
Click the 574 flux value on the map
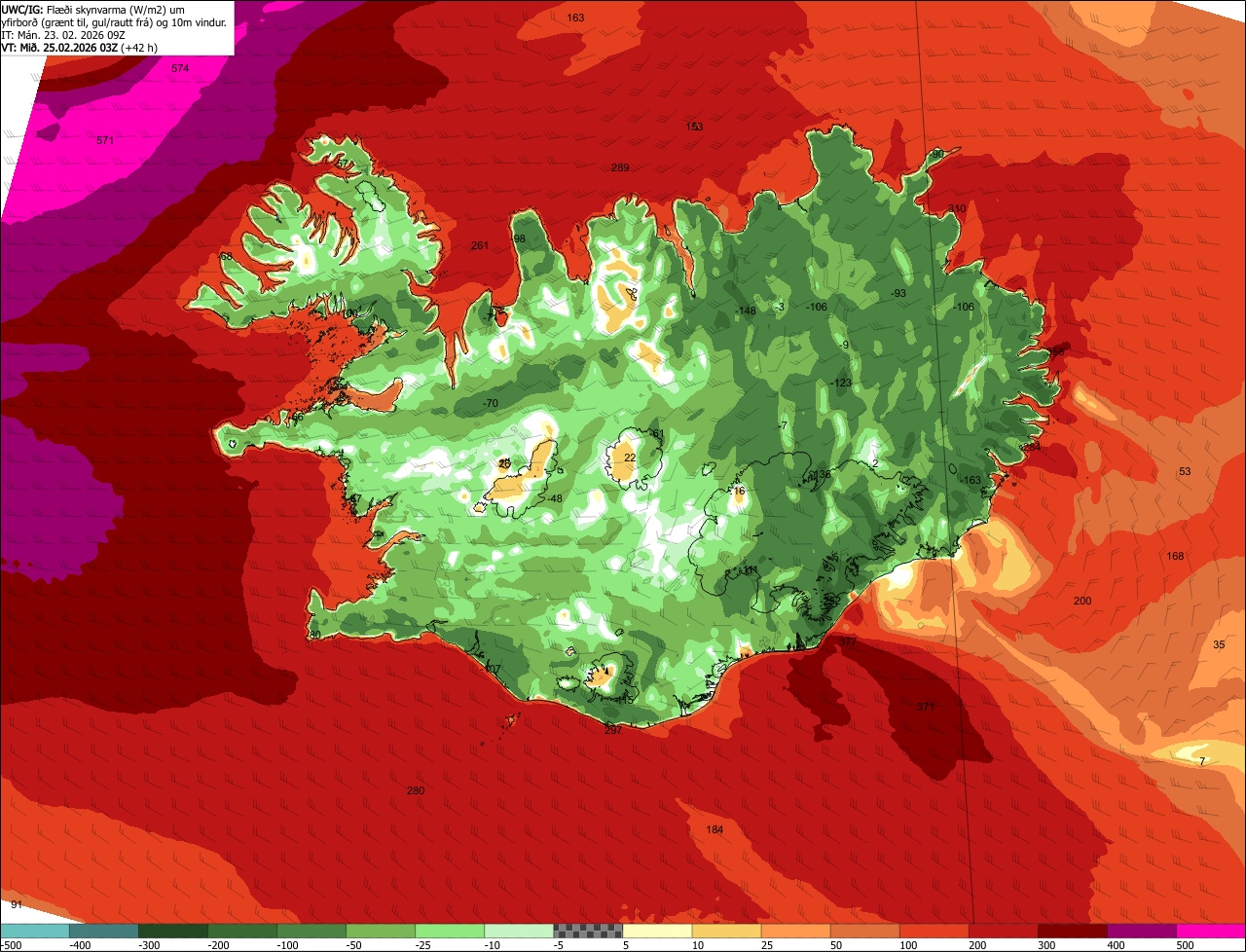(180, 68)
